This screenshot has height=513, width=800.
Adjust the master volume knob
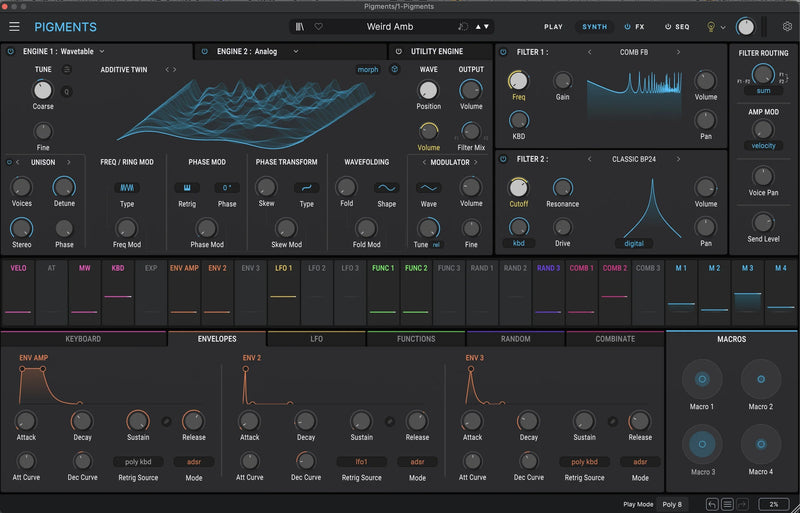tap(745, 27)
